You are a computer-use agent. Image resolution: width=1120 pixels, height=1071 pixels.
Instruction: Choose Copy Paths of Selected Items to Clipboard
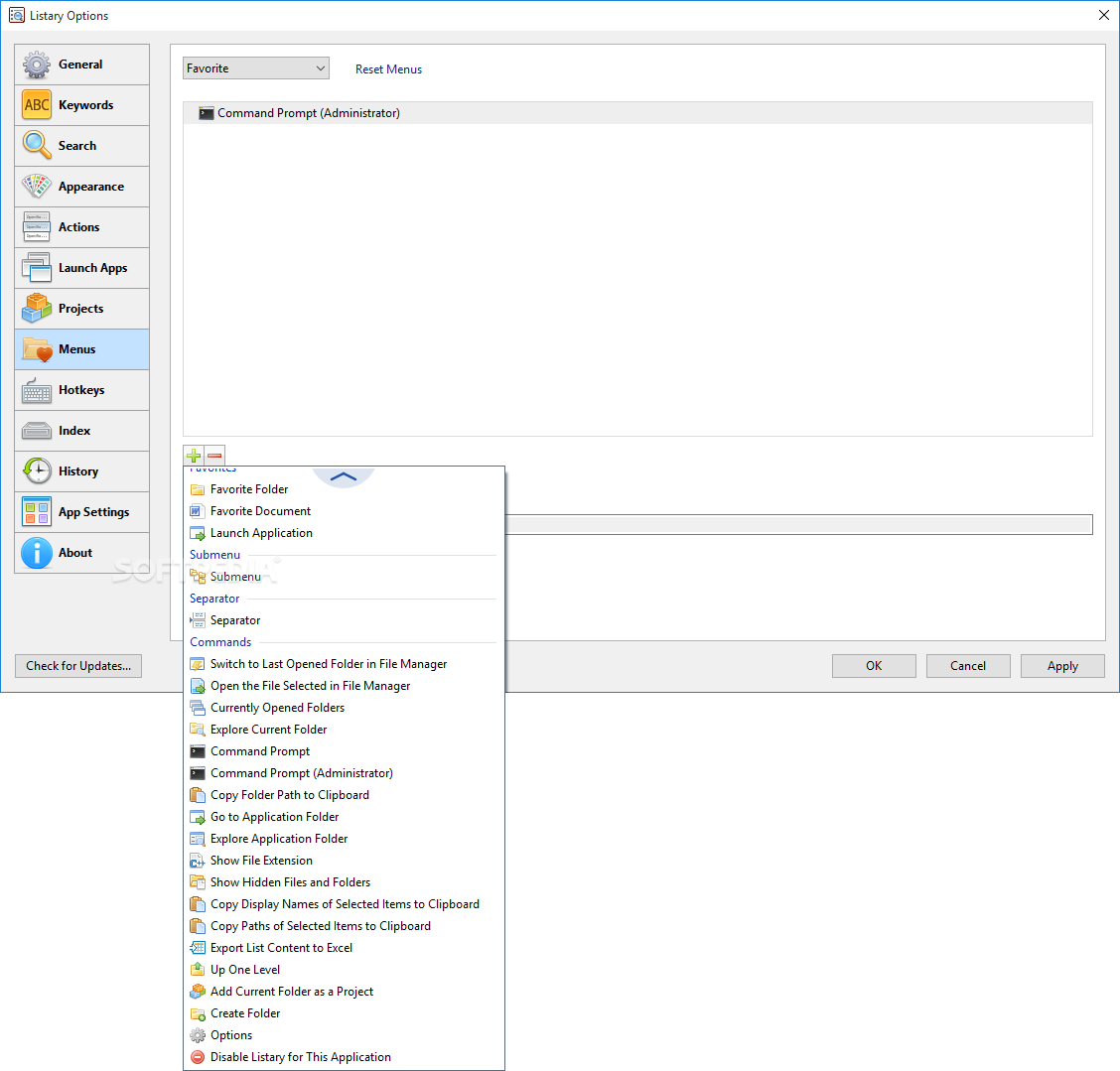pos(344,926)
